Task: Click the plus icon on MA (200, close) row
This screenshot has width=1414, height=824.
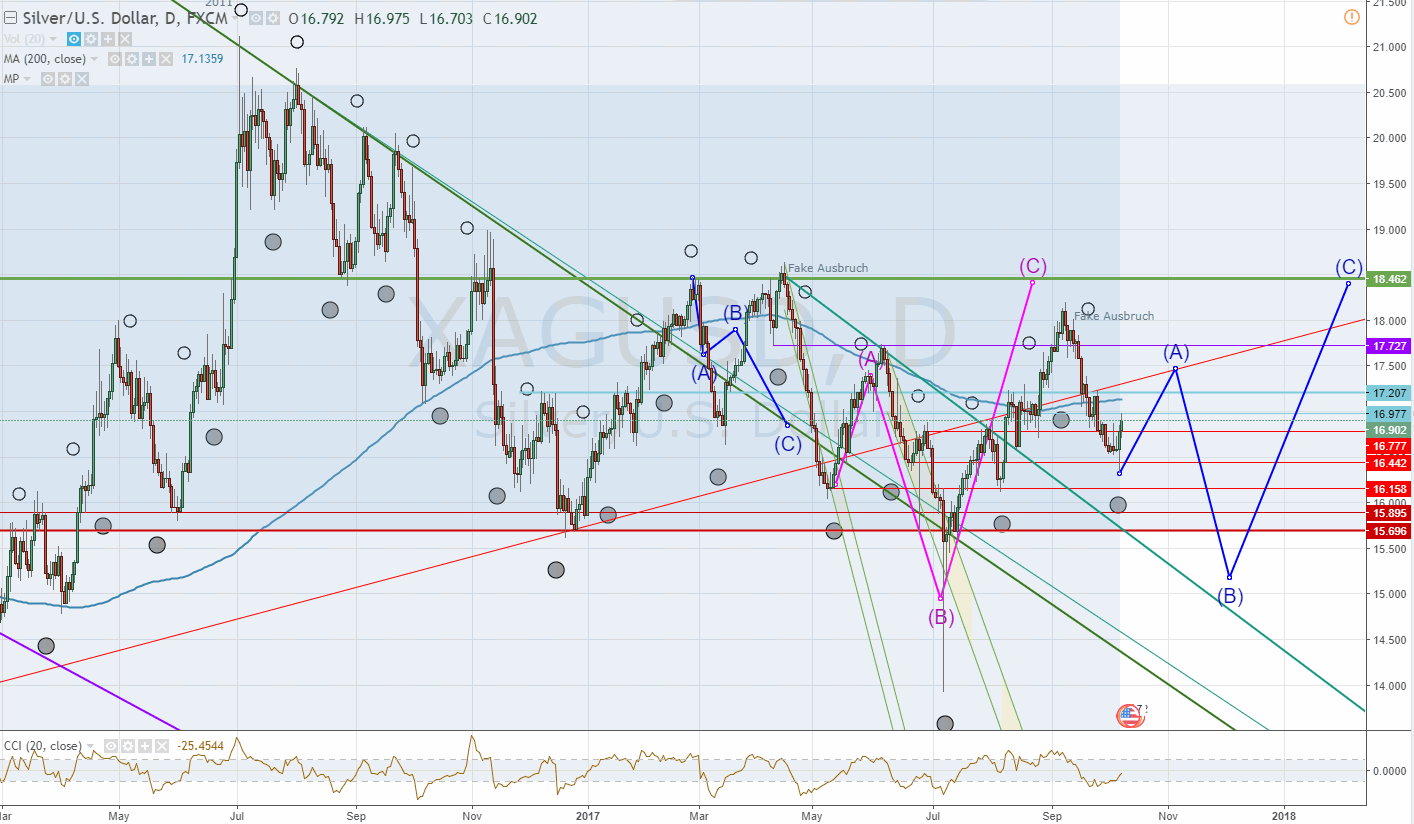Action: click(148, 59)
